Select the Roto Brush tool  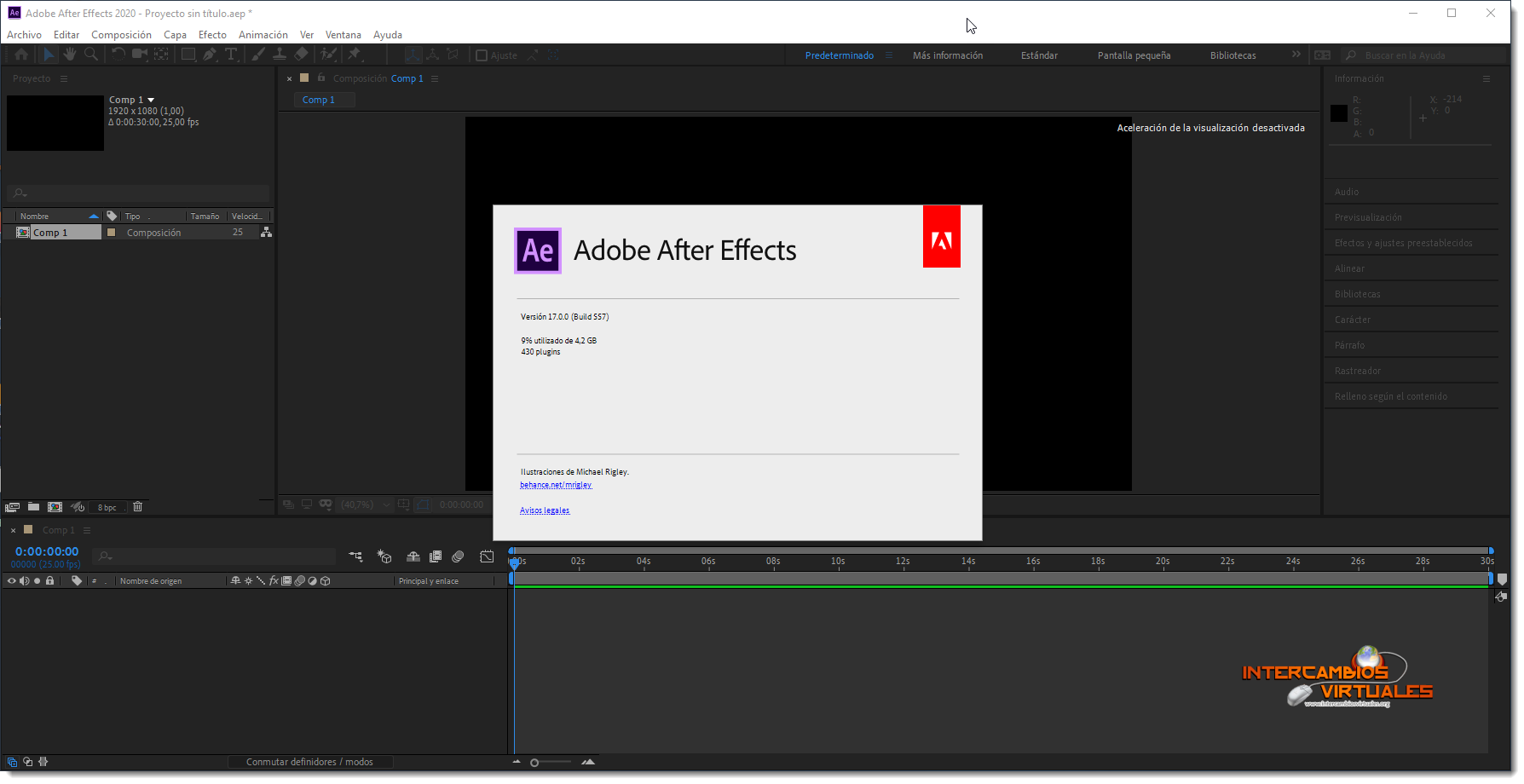(328, 55)
